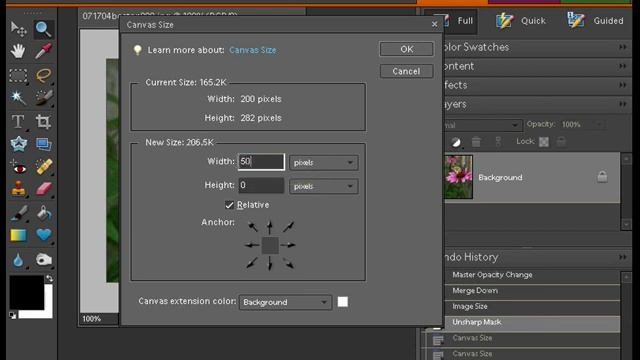Expand the Content panel arrows
The image size is (640, 360).
[x=622, y=66]
